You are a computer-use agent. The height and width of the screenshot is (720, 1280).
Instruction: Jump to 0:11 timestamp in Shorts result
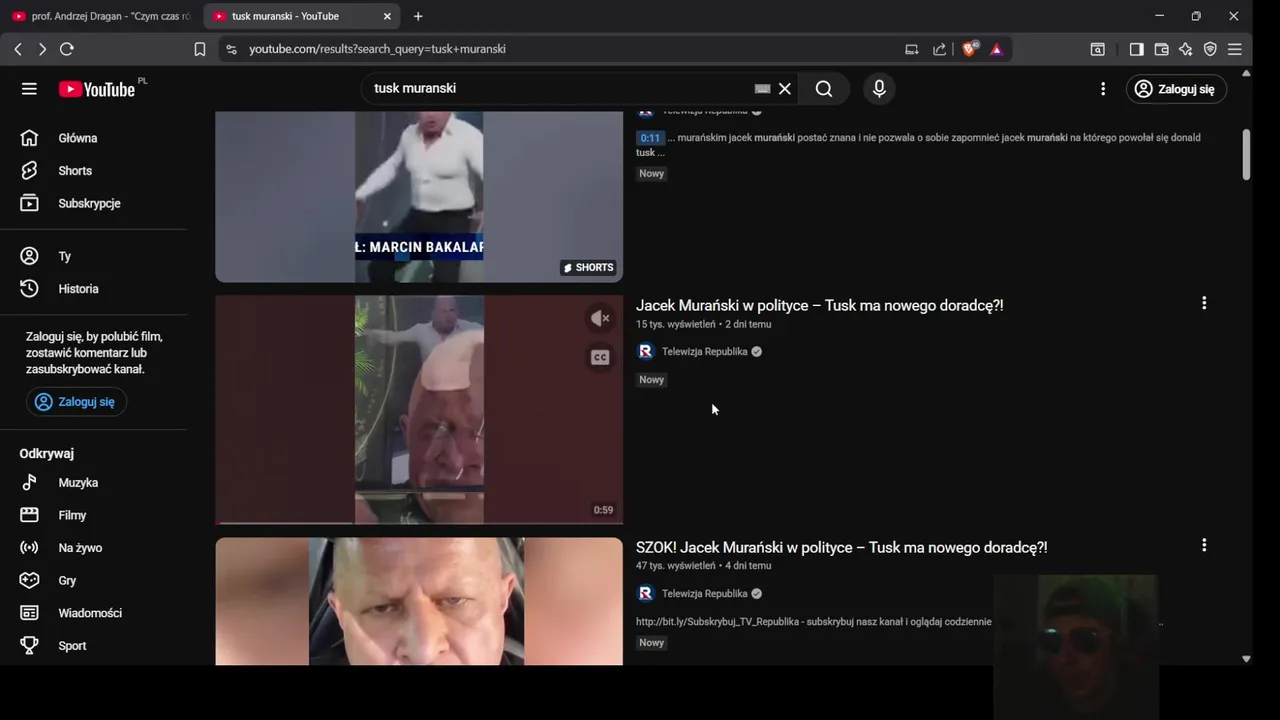650,138
